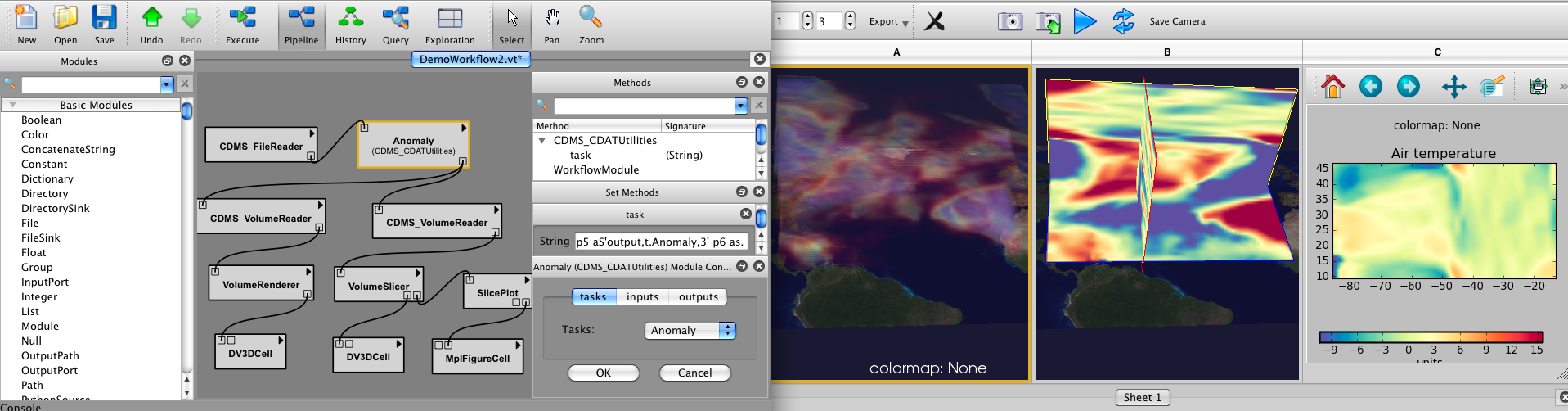Open the History view
The height and width of the screenshot is (411, 1568).
tap(350, 25)
